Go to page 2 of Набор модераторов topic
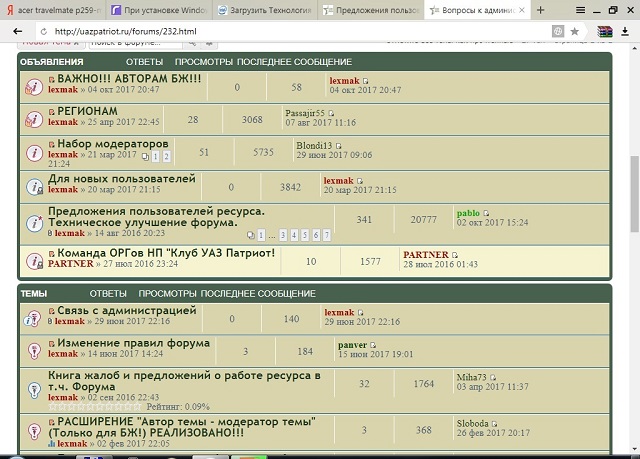Screen dimensions: 640x459 (166, 157)
